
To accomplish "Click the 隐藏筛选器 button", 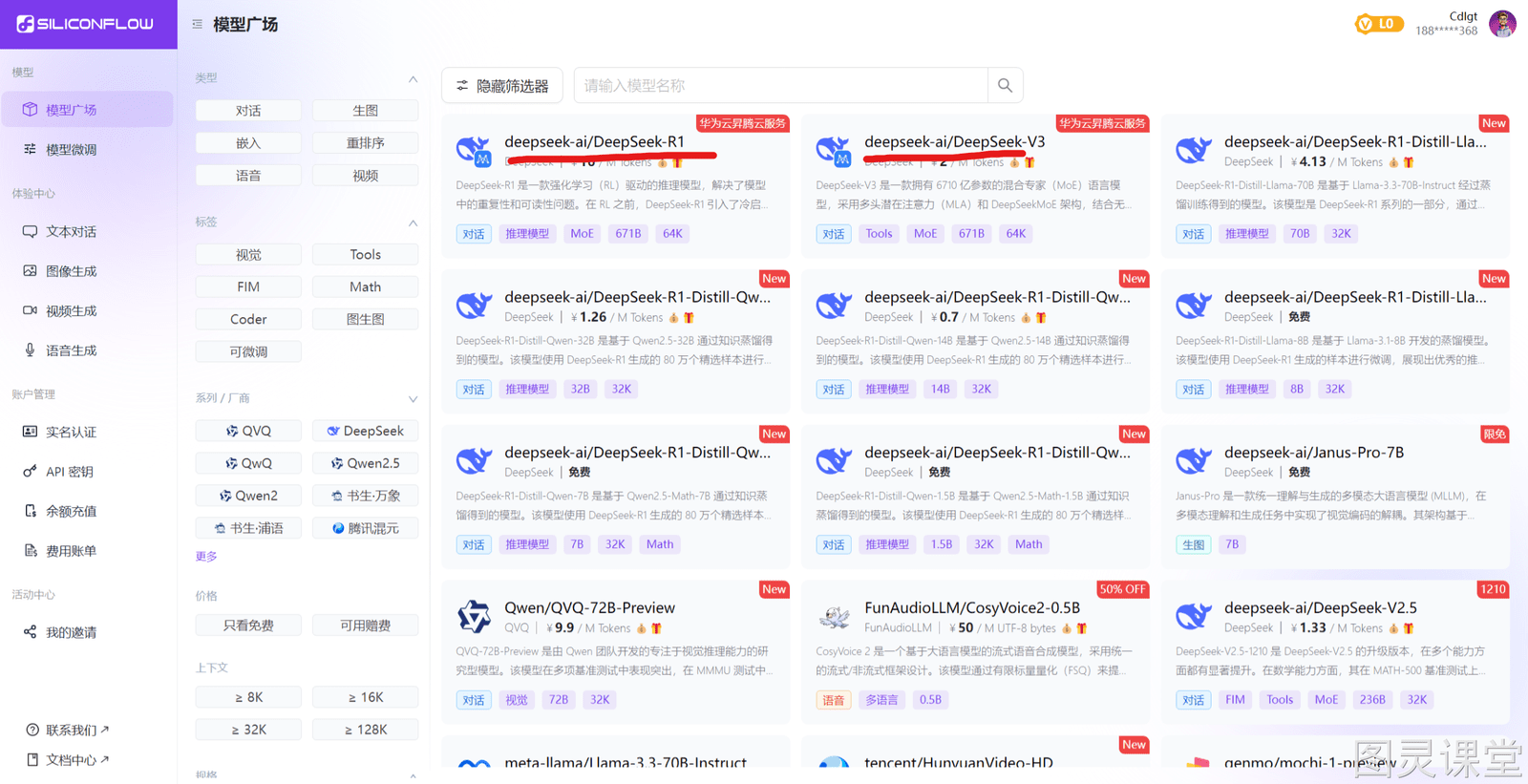I will (502, 86).
